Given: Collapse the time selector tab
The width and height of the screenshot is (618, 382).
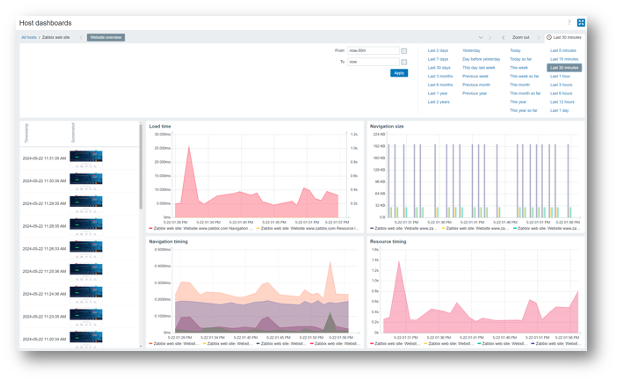Looking at the screenshot, I should tap(564, 37).
